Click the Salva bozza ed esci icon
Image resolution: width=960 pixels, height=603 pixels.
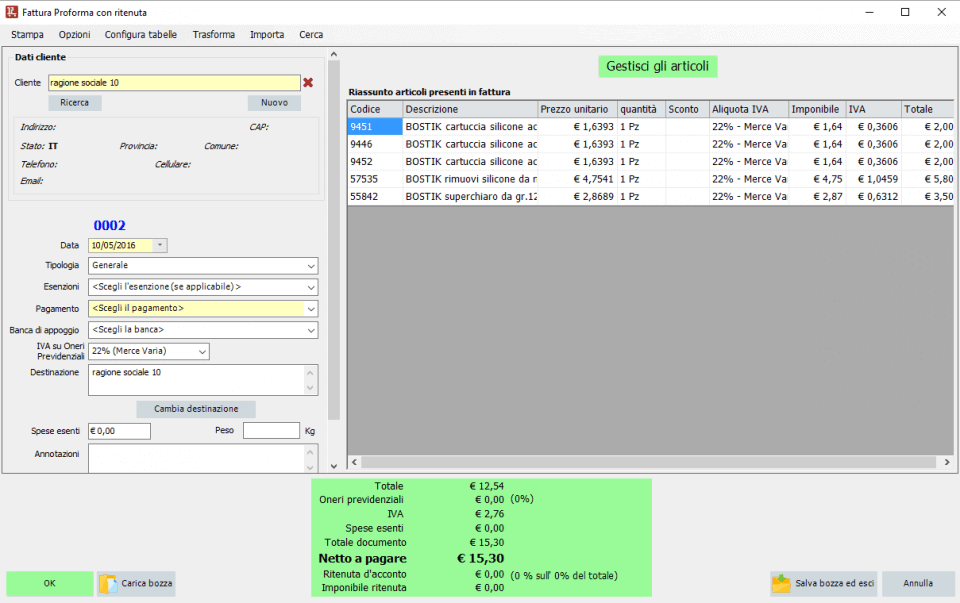coord(781,583)
